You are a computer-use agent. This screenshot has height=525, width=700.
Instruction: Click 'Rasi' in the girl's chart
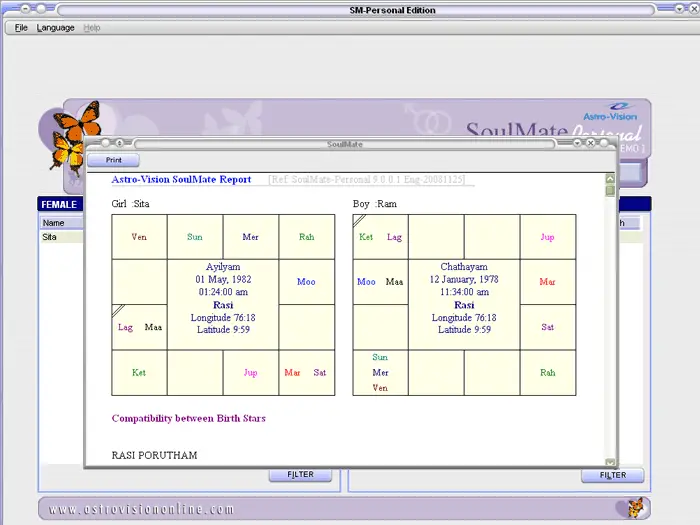tap(223, 305)
